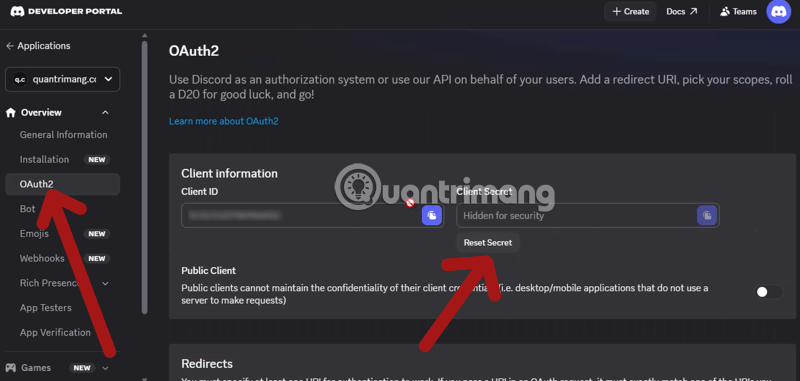Click the back arrow beside Applications

(10, 46)
